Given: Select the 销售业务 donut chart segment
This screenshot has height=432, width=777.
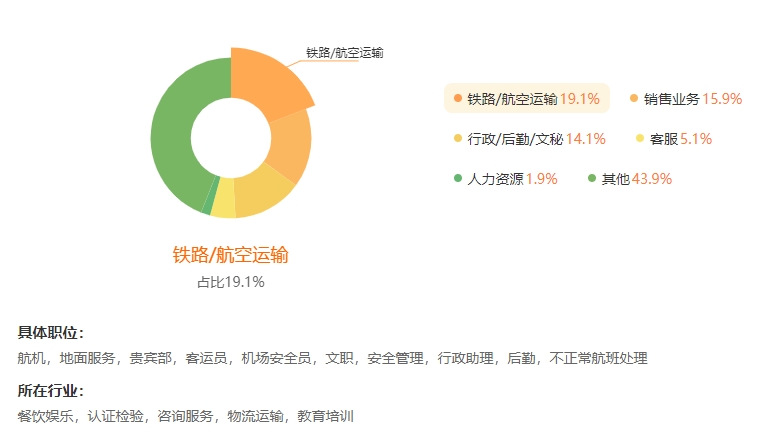Looking at the screenshot, I should pyautogui.click(x=291, y=146).
